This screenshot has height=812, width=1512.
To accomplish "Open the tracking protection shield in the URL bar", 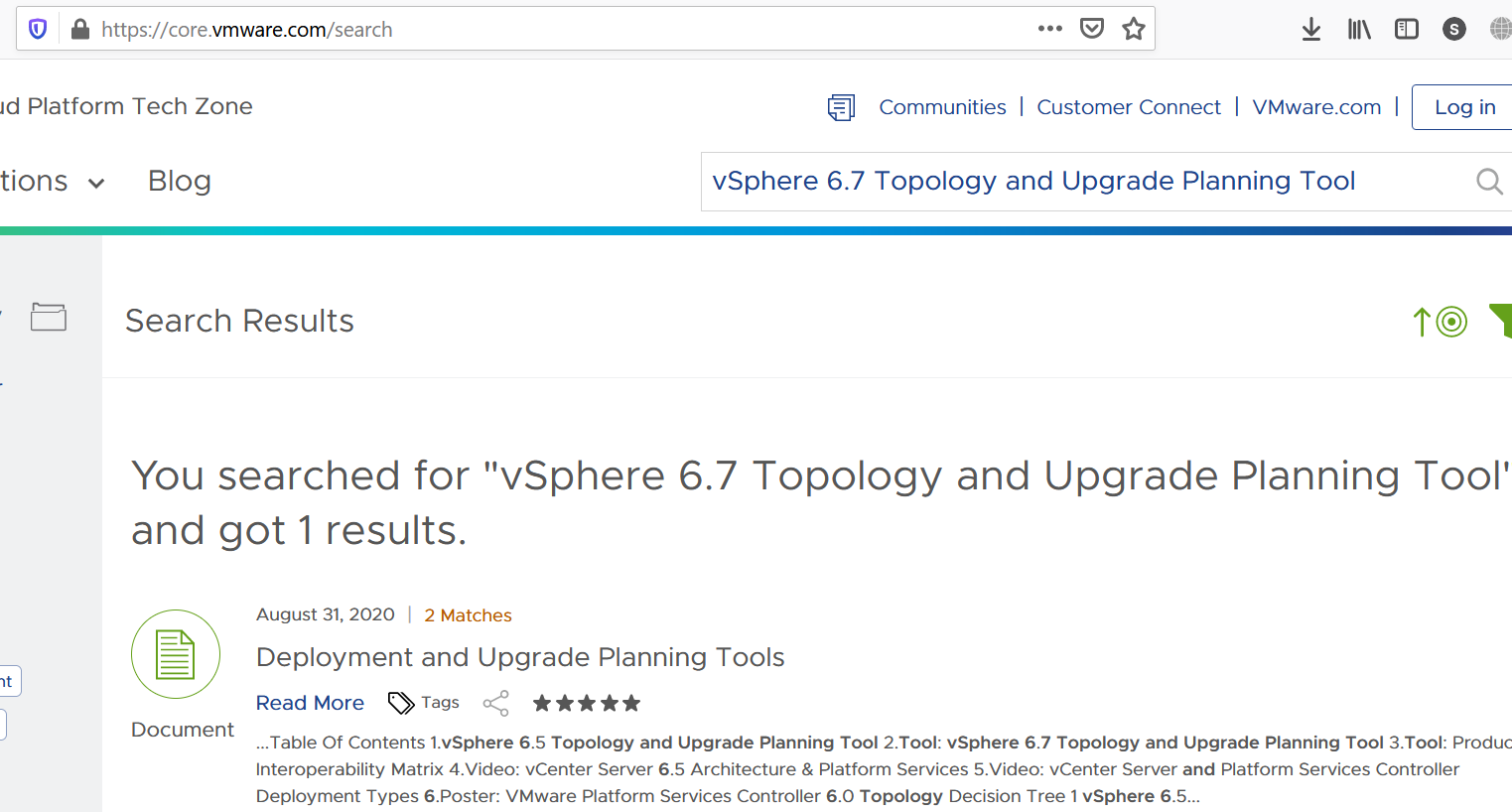I will click(x=38, y=28).
